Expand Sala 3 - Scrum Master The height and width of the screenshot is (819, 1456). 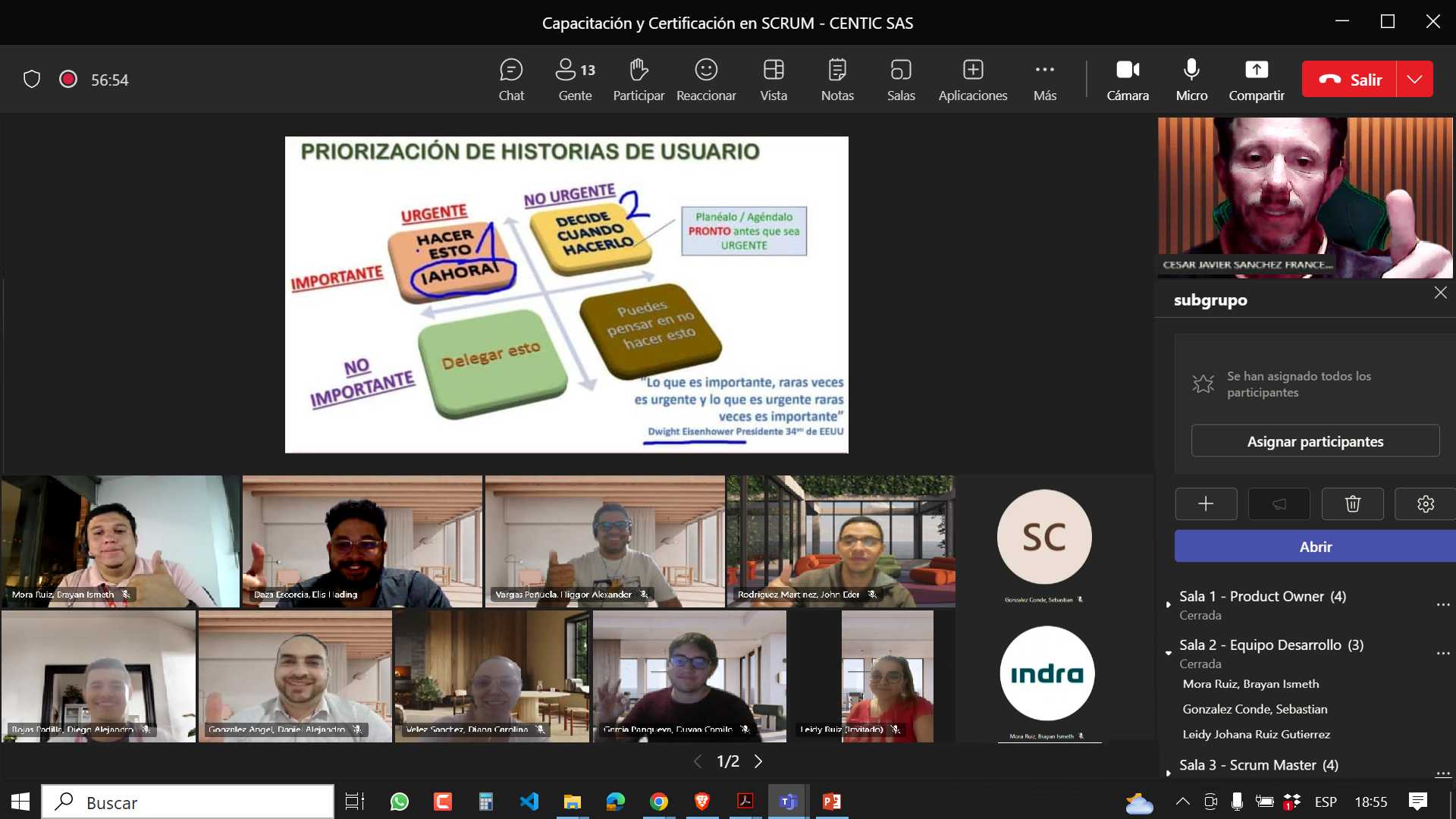pyautogui.click(x=1168, y=773)
